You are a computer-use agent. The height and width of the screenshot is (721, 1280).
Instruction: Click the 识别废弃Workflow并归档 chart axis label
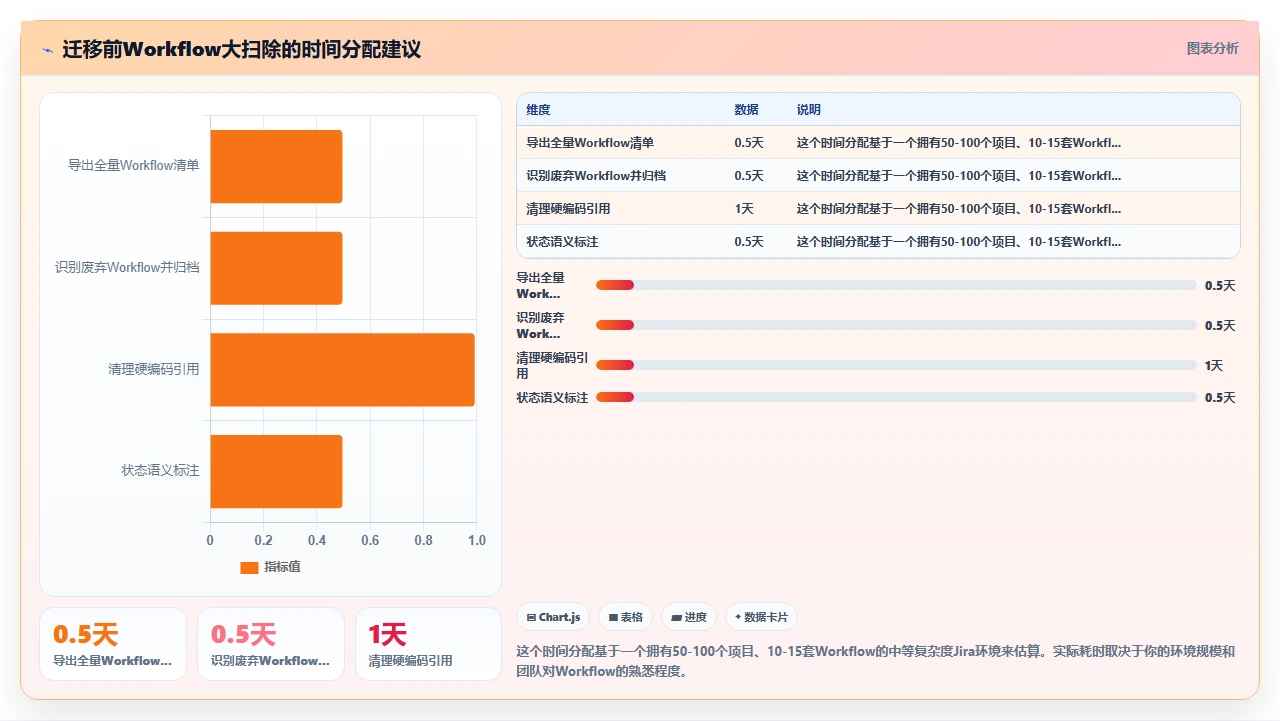pyautogui.click(x=127, y=268)
